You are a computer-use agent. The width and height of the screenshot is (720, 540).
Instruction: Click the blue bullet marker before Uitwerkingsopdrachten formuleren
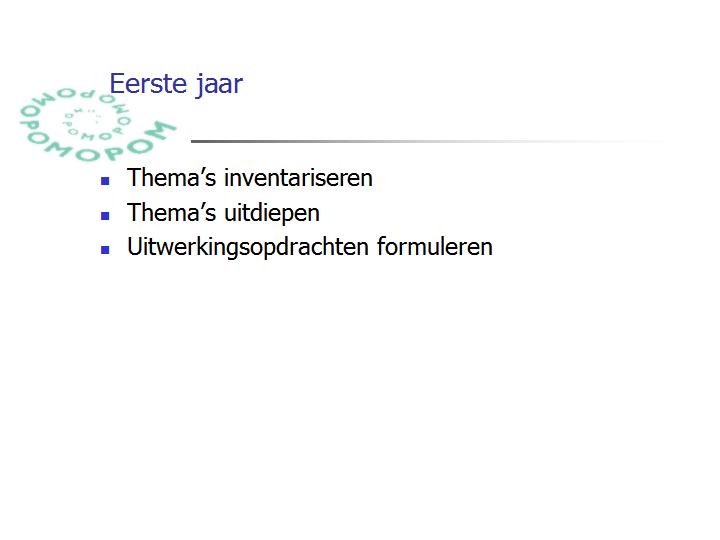tap(105, 250)
